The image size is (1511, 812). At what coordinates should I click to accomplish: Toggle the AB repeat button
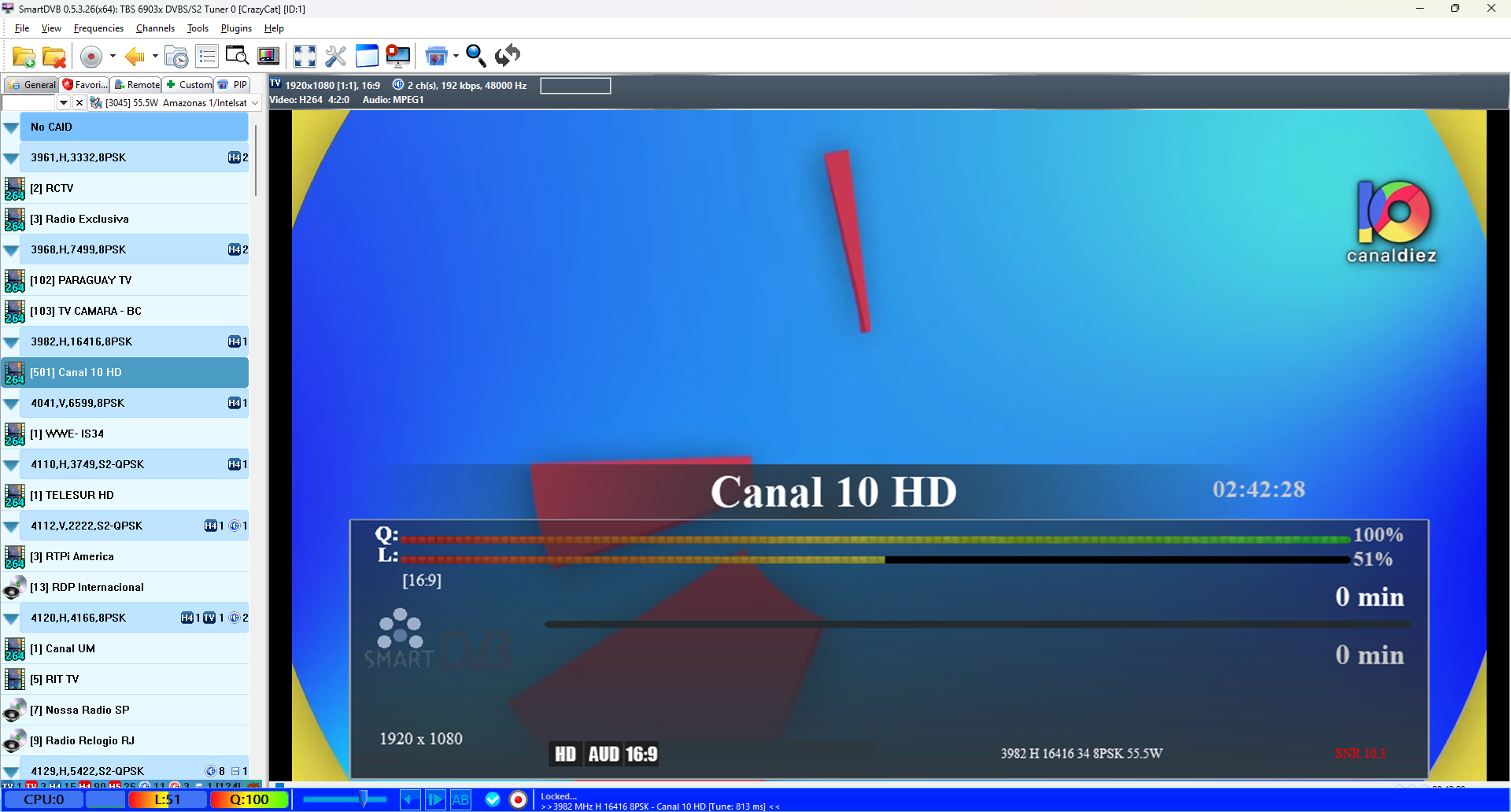click(460, 800)
